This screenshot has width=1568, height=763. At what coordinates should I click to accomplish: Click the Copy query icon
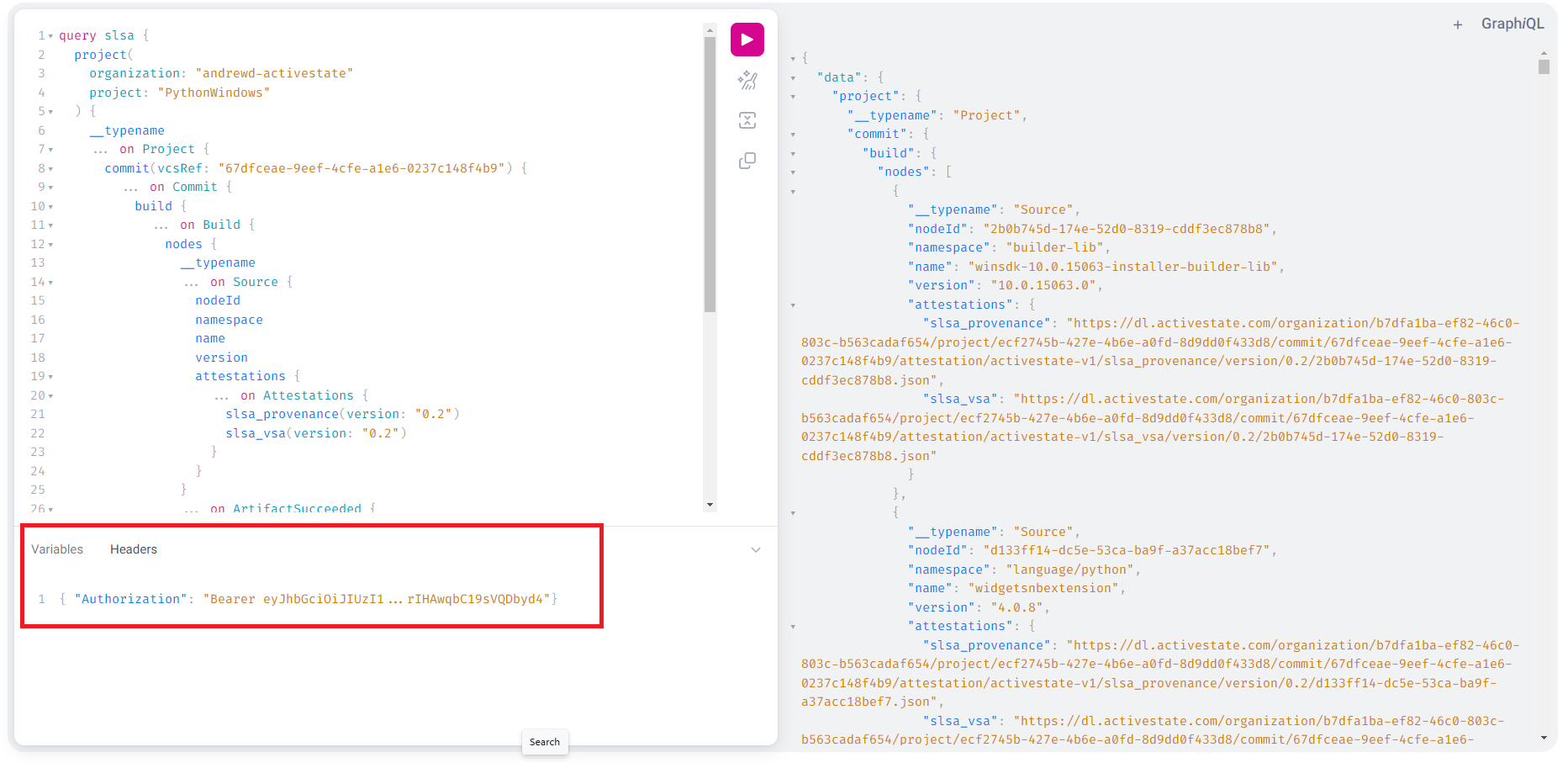747,161
